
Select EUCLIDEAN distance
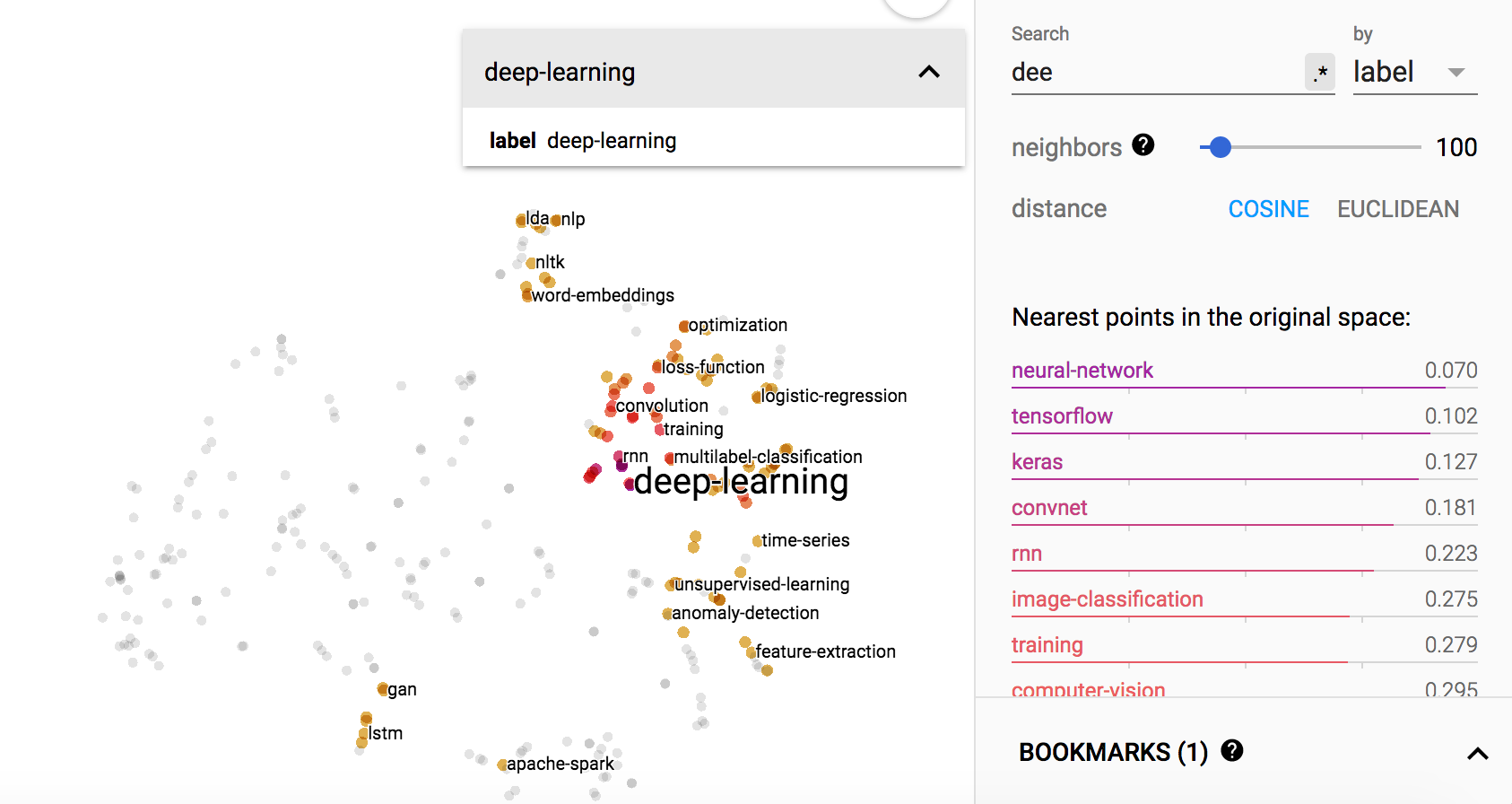[1397, 209]
